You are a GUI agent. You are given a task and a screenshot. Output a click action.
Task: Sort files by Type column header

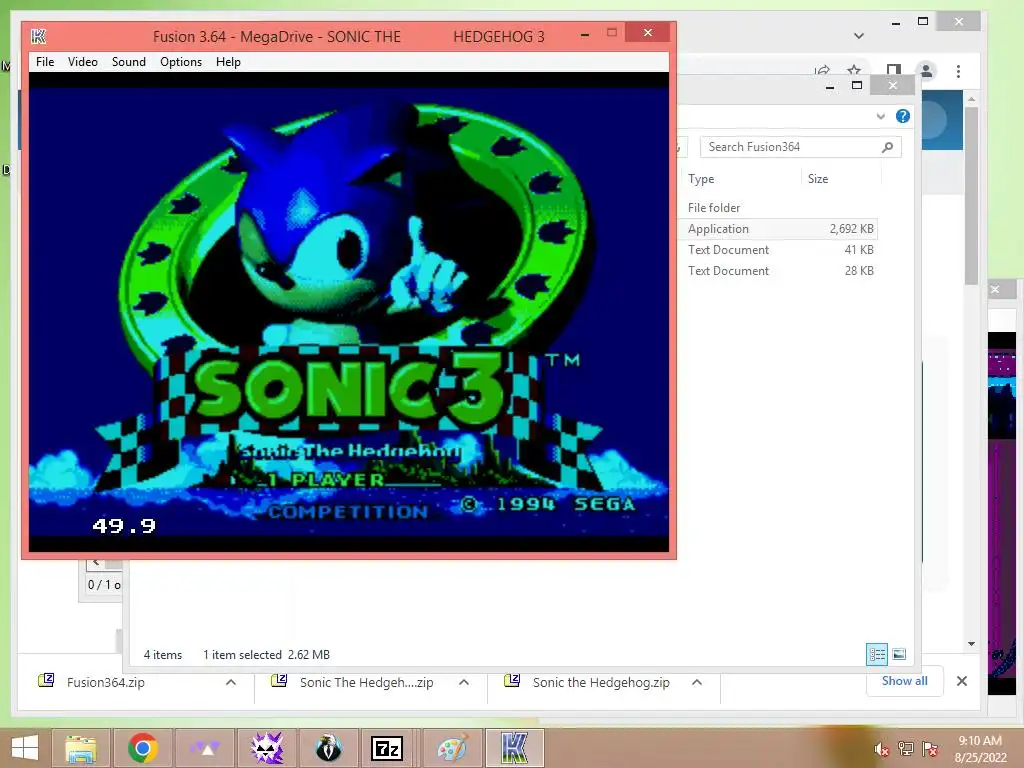click(x=701, y=179)
